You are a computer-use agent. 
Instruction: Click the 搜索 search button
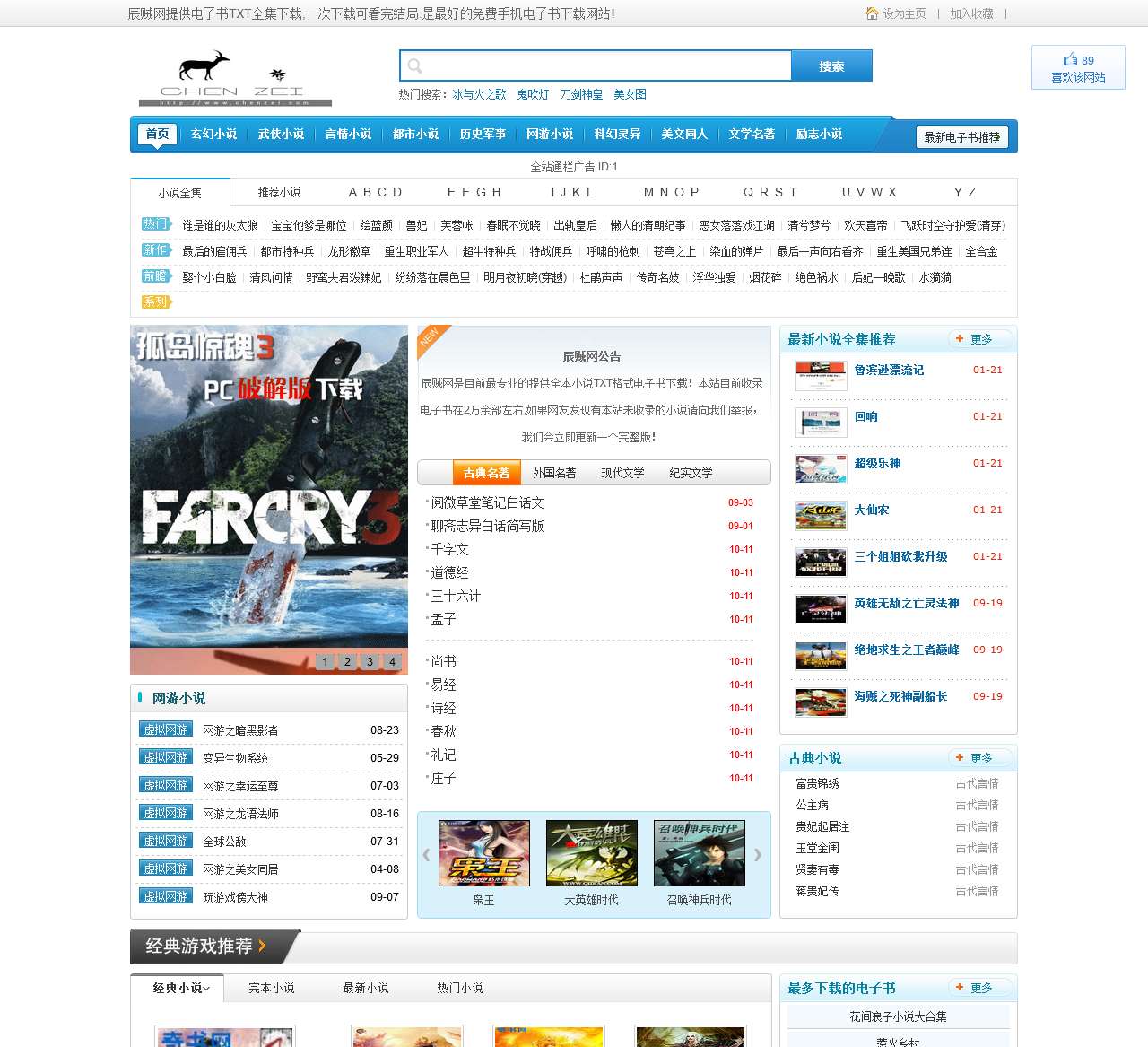[831, 65]
